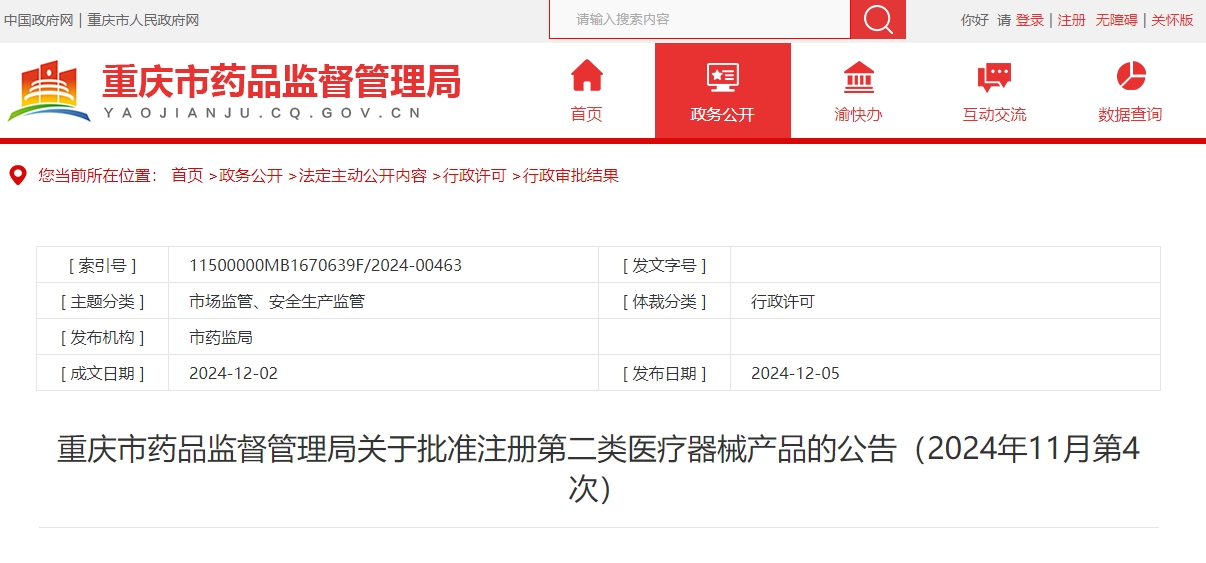1206x563 pixels.
Task: Click the bank building icon for 渝快办
Action: pyautogui.click(x=858, y=77)
